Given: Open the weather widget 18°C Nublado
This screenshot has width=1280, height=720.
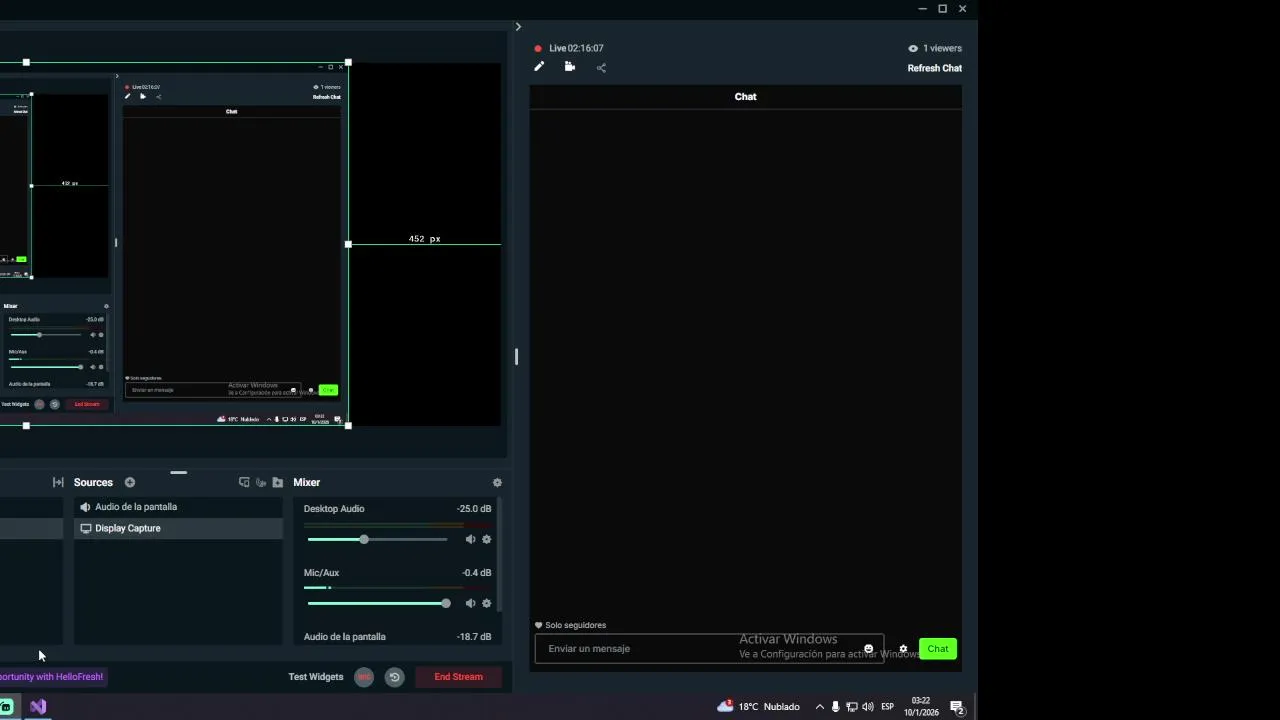Looking at the screenshot, I should click(758, 707).
